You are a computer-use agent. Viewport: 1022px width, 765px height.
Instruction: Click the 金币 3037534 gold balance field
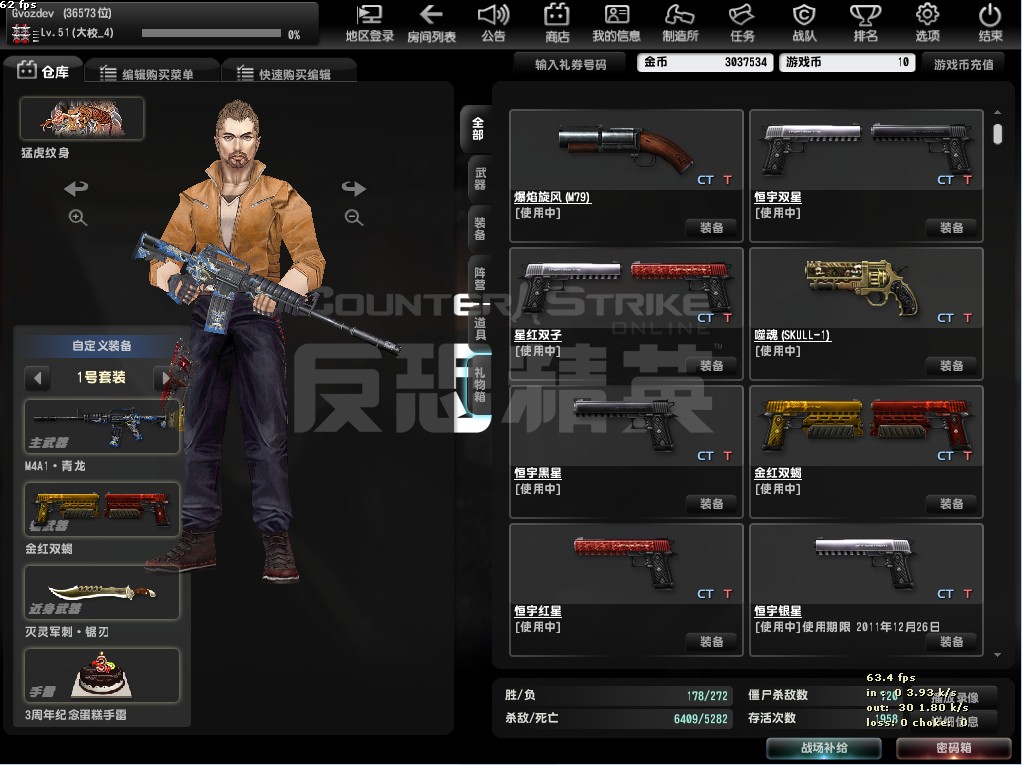[705, 63]
